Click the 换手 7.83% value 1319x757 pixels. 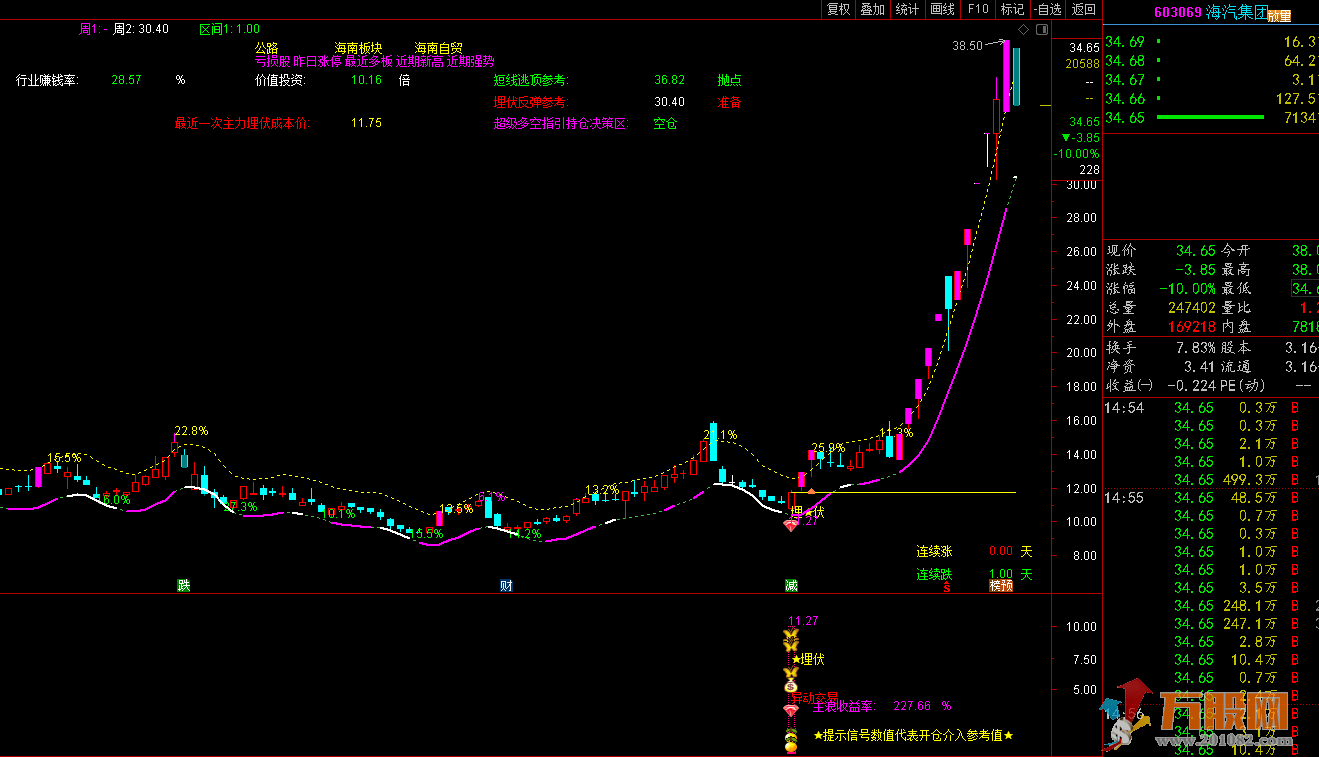[x=1195, y=348]
